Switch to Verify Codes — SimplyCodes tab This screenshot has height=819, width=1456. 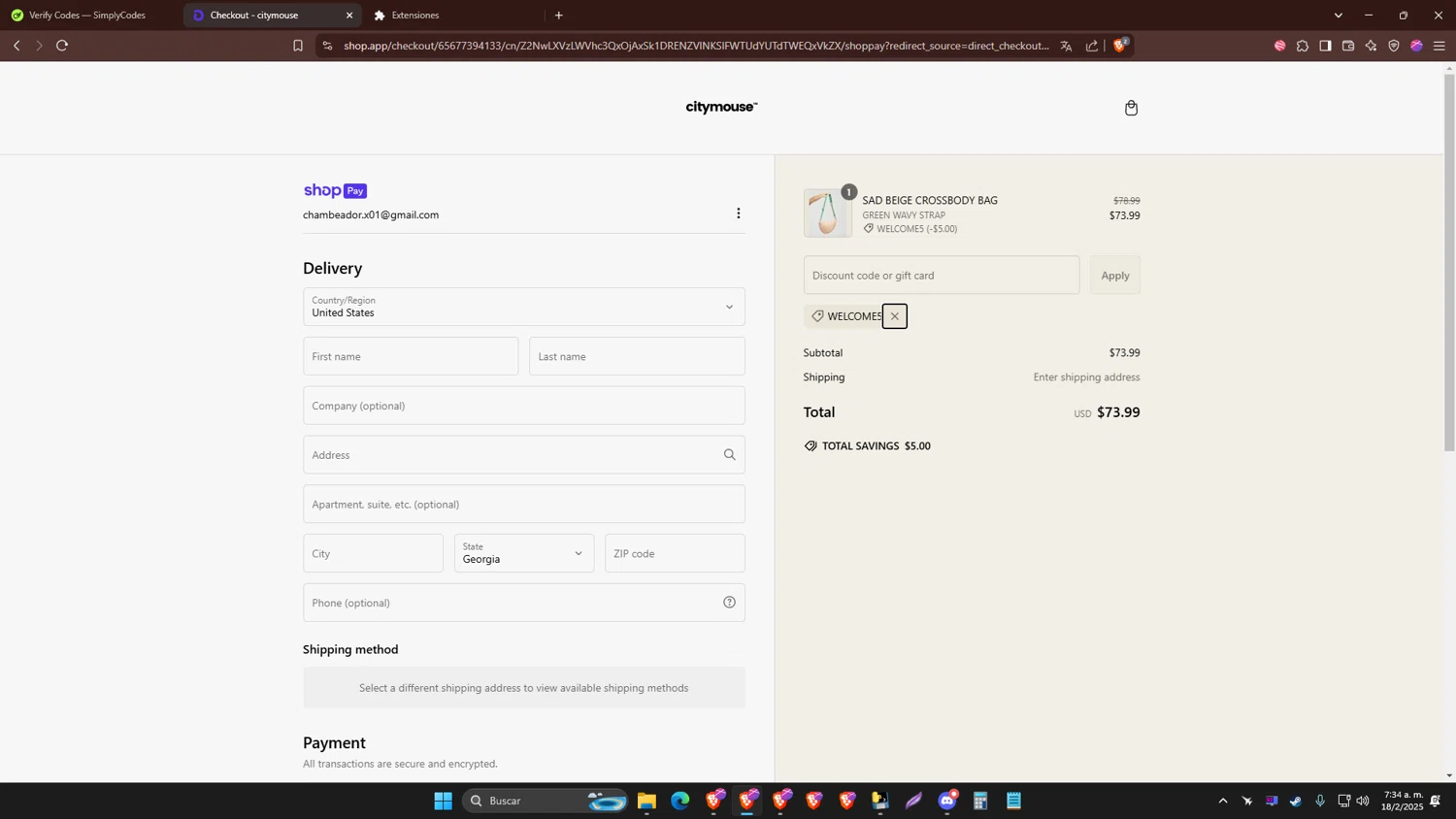coord(89,16)
